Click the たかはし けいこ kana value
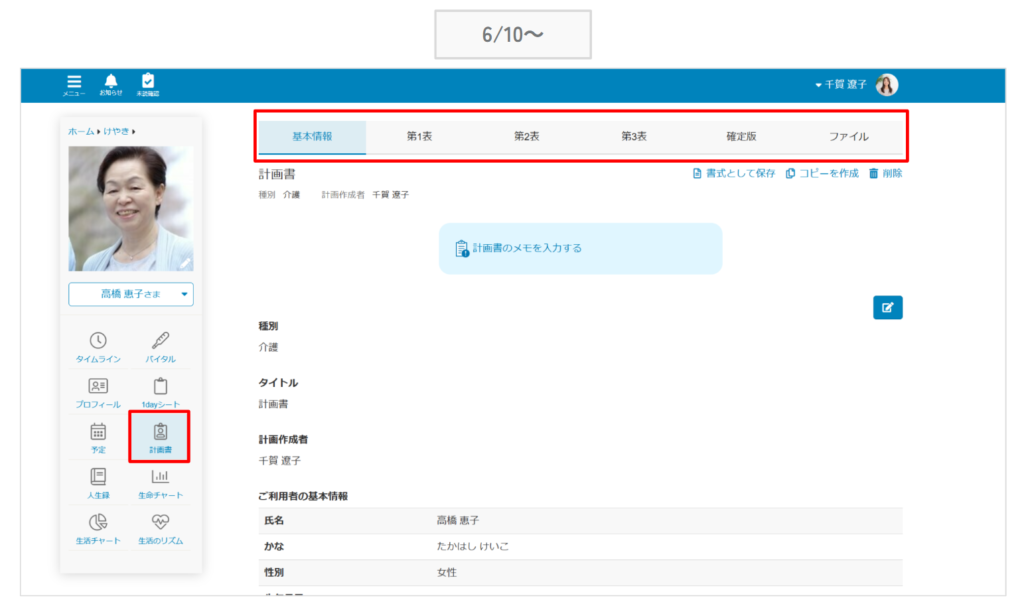Viewport: 1024px width, 598px height. pyautogui.click(x=472, y=546)
